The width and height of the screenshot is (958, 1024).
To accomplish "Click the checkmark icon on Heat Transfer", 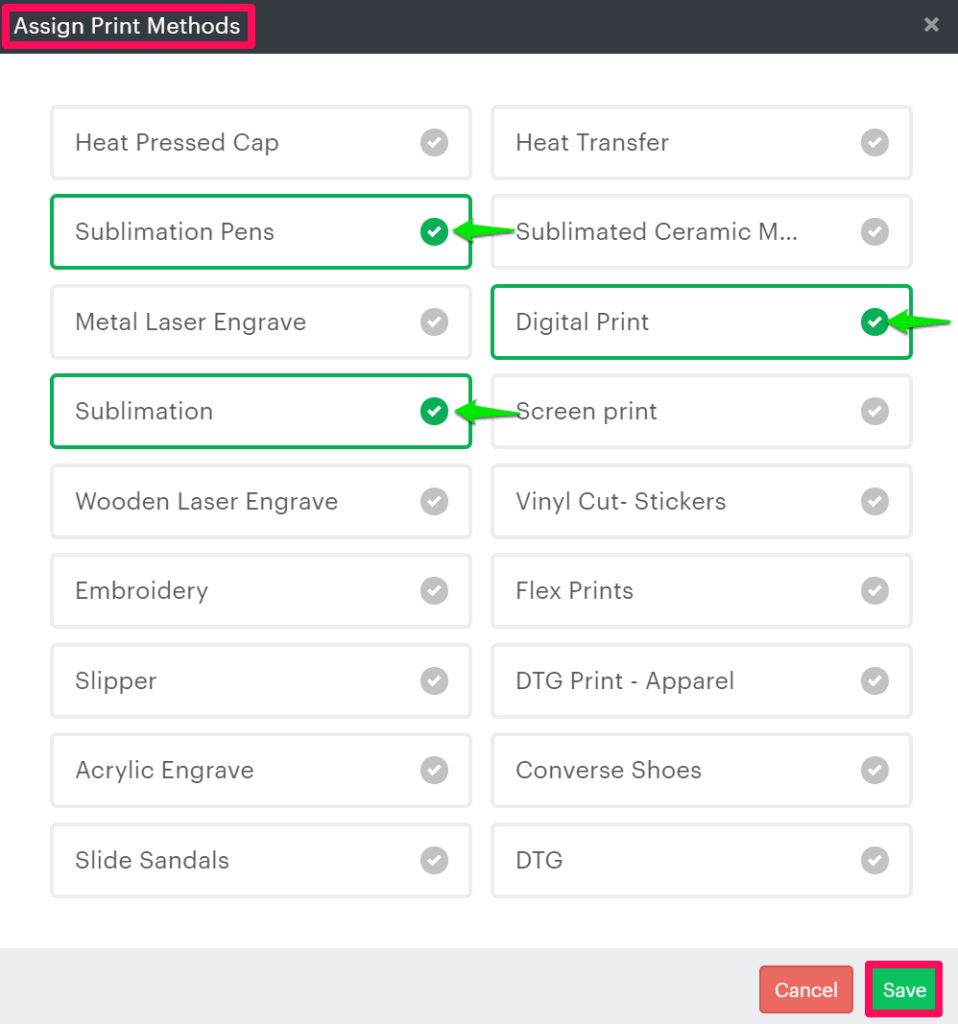I will coord(875,143).
